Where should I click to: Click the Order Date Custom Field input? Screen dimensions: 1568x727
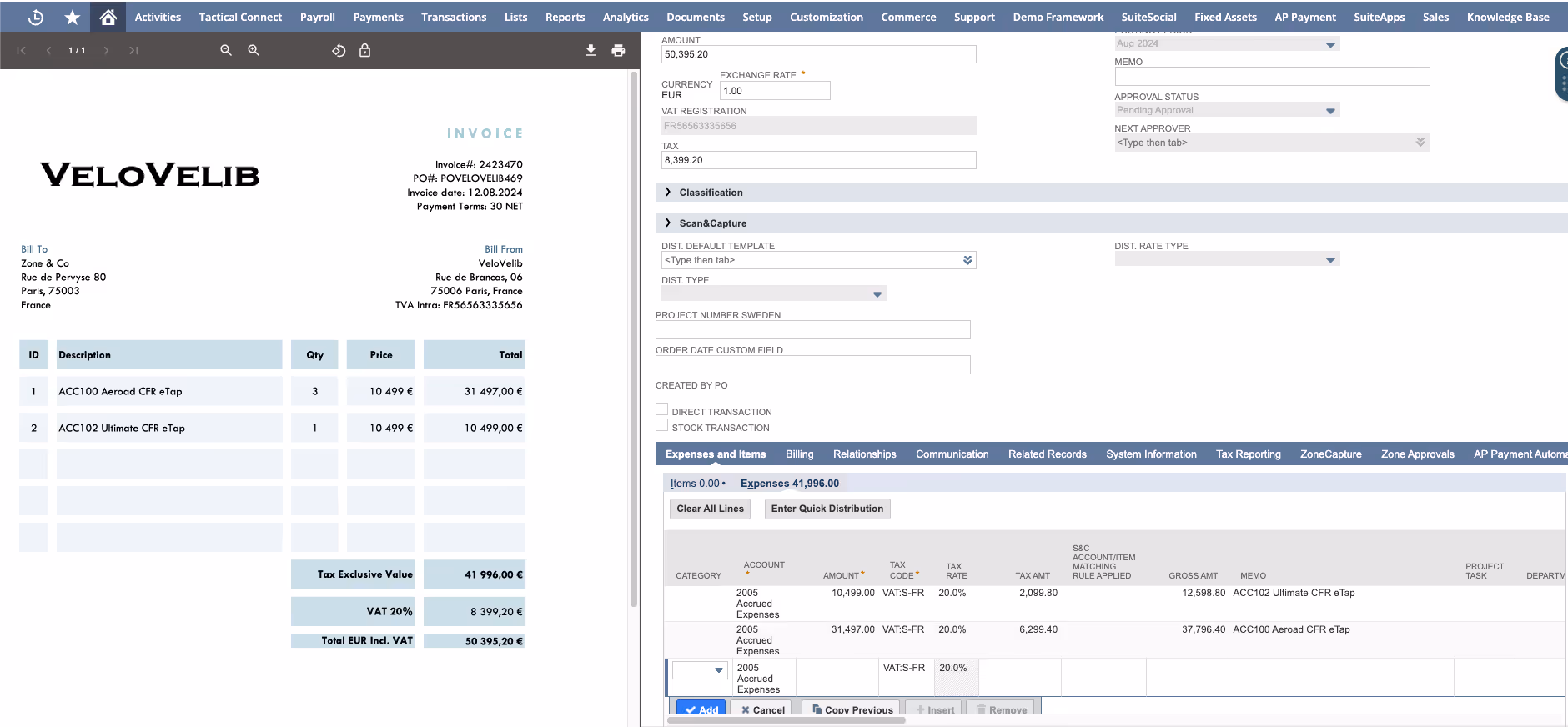coord(812,365)
